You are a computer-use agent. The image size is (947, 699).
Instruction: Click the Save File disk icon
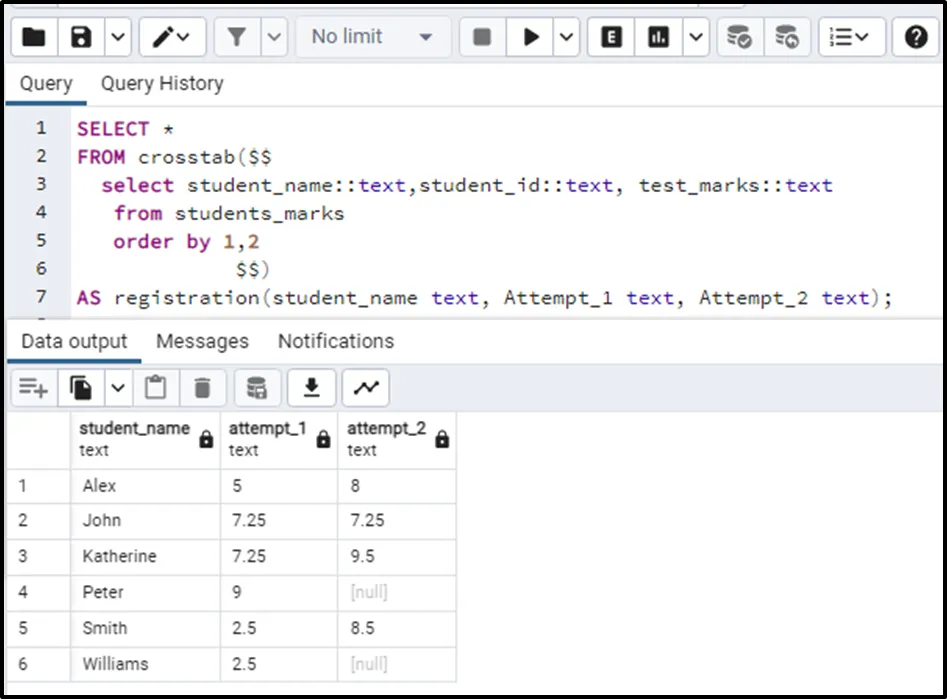point(82,37)
